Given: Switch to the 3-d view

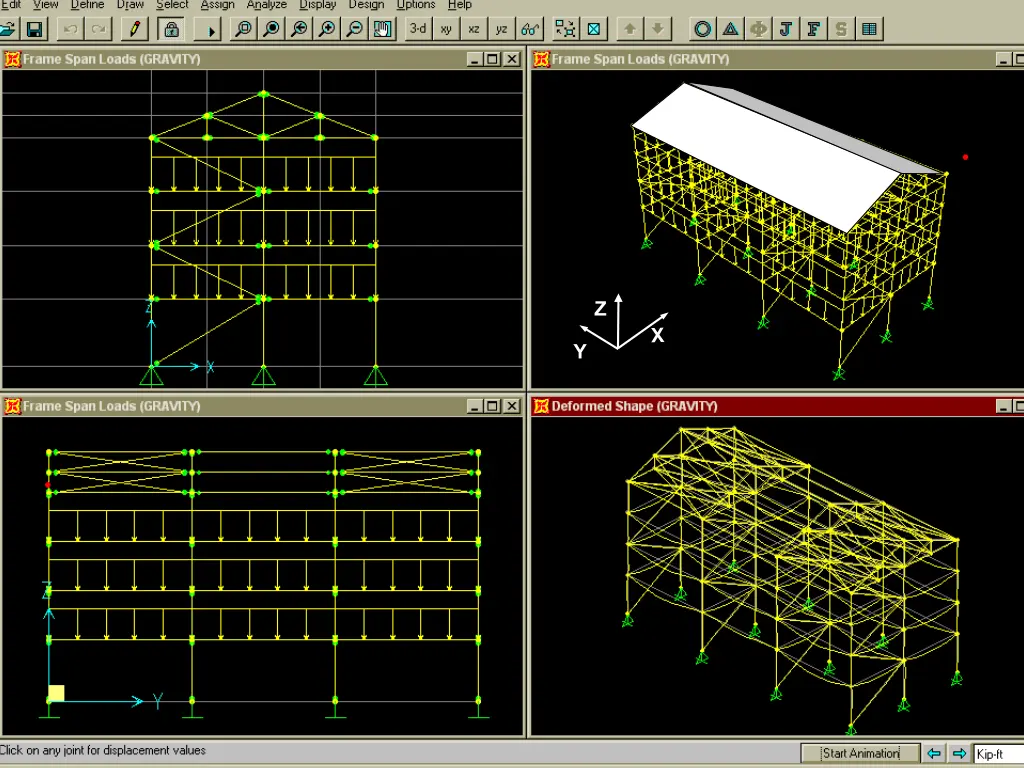Looking at the screenshot, I should pos(418,29).
